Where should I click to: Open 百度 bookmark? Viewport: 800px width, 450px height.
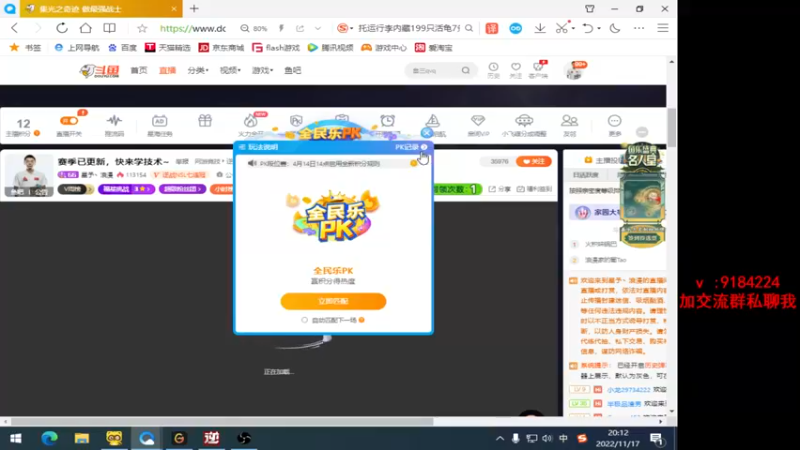(x=122, y=47)
